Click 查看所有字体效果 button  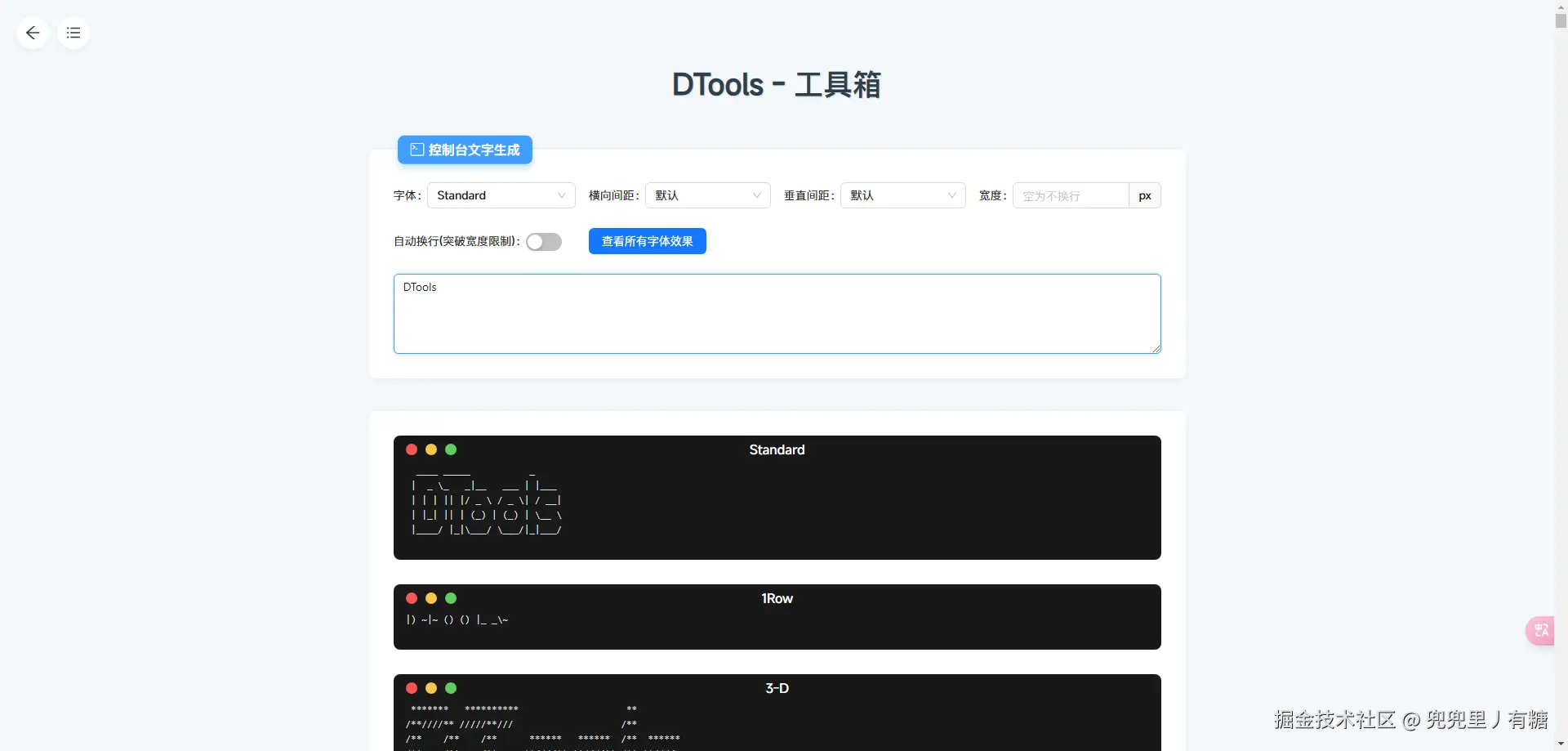[x=648, y=241]
